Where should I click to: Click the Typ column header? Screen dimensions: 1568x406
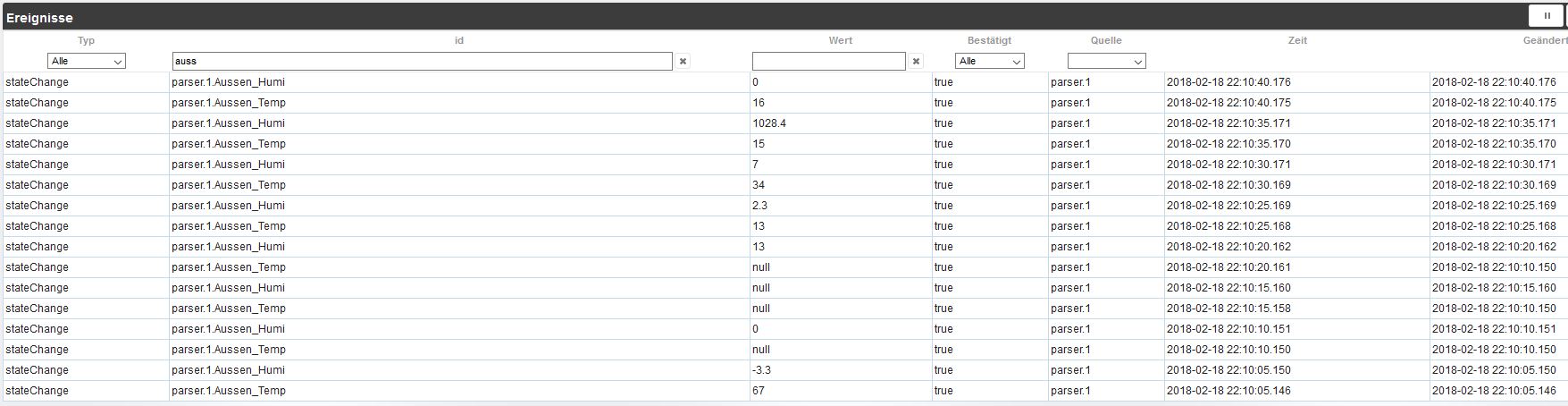click(x=86, y=40)
